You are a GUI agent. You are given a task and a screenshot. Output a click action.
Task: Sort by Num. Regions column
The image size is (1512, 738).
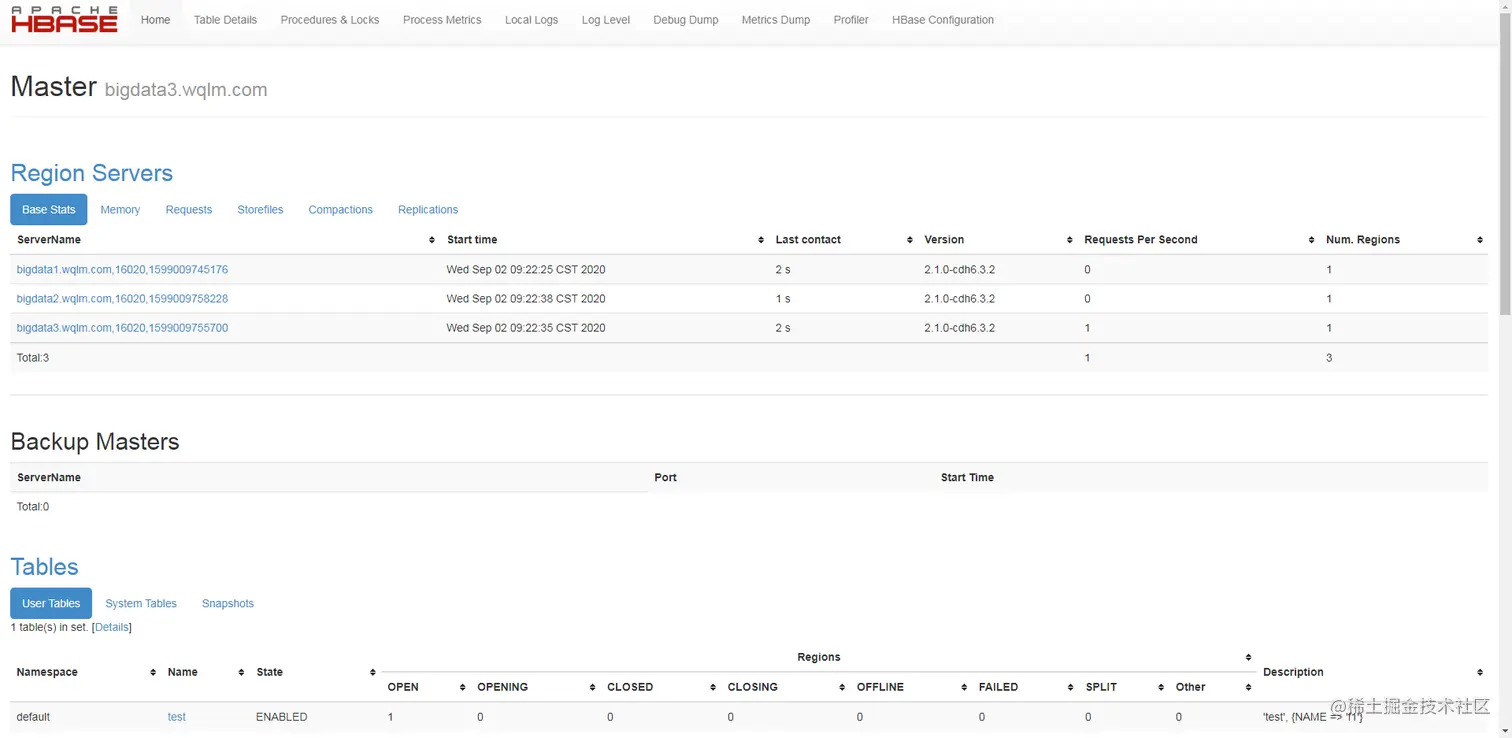(1404, 240)
